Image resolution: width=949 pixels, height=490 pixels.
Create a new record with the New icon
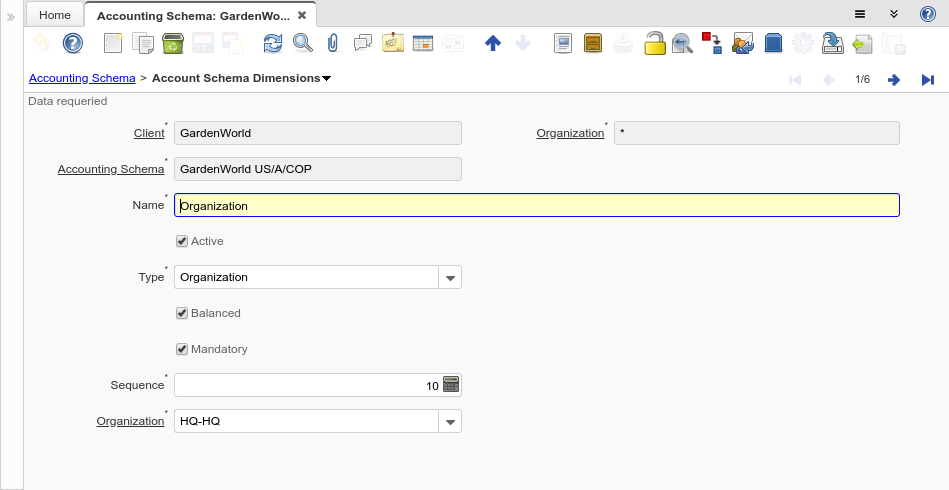pyautogui.click(x=113, y=43)
